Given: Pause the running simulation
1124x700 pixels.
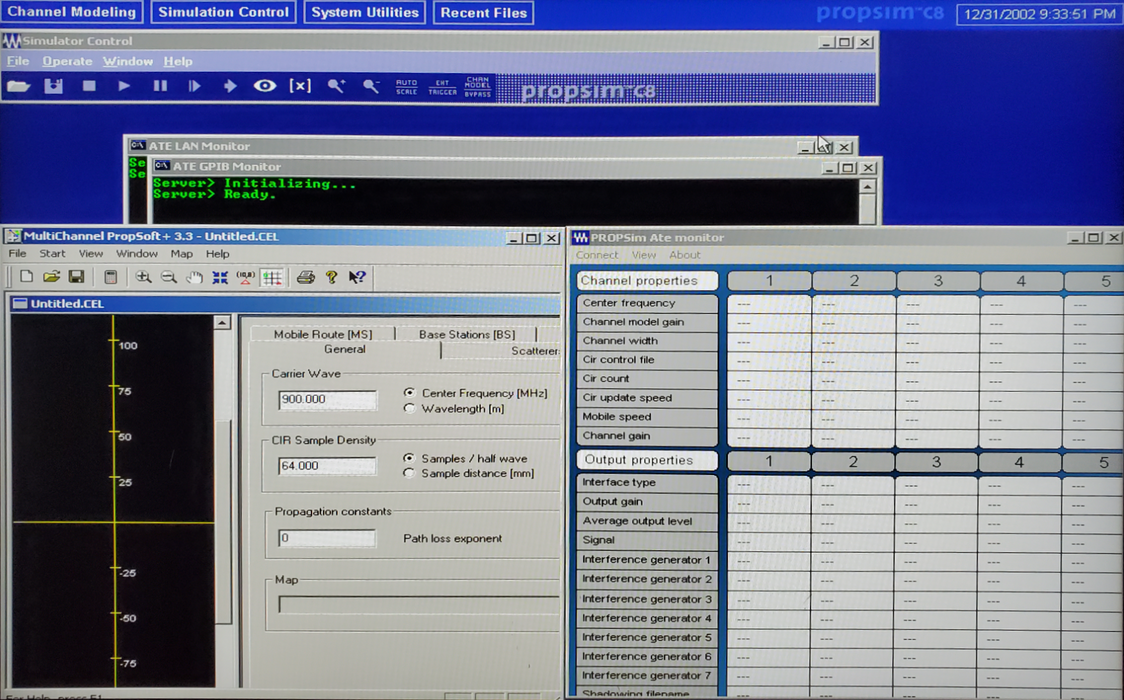Looking at the screenshot, I should [160, 86].
